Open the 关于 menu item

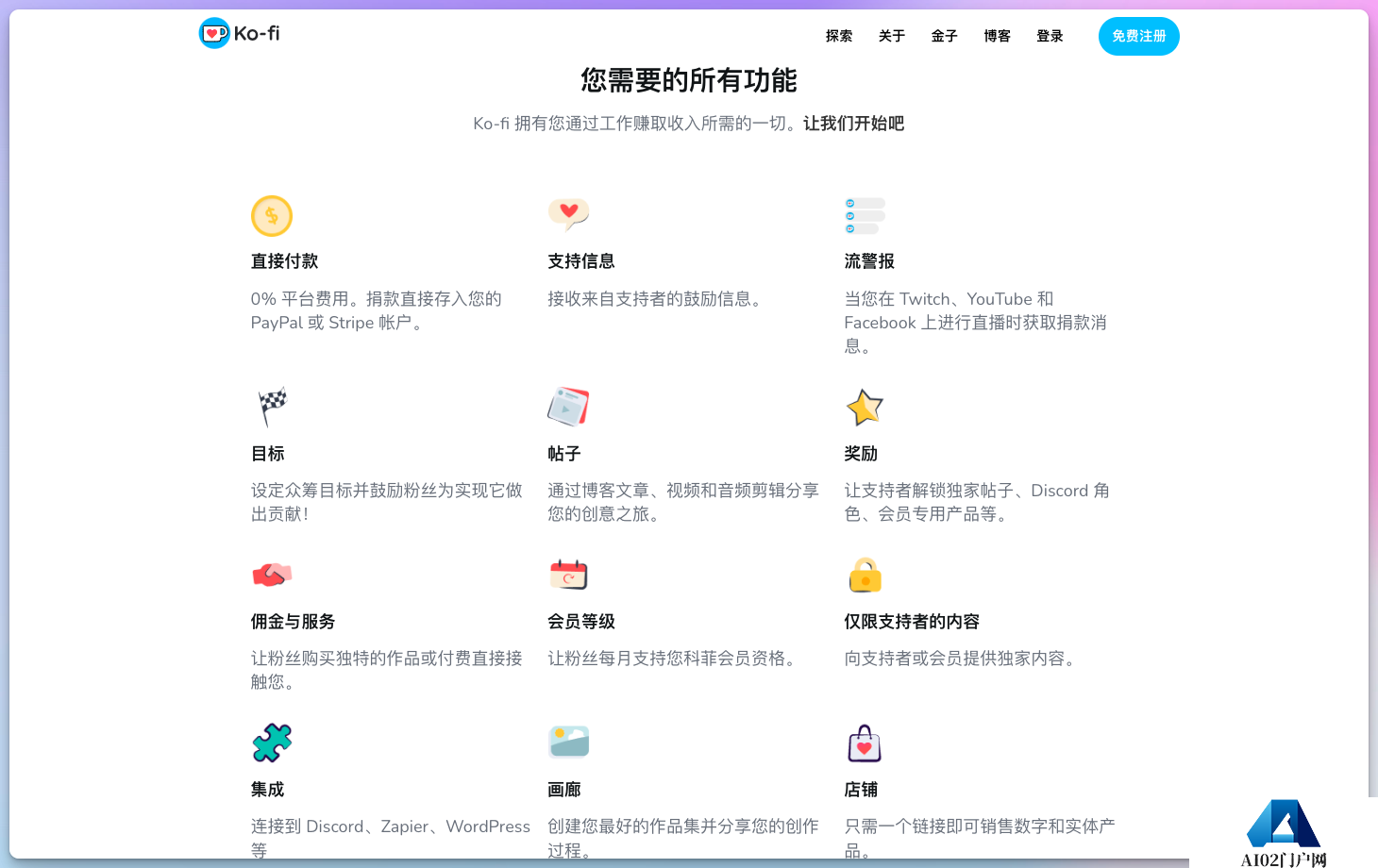click(892, 36)
